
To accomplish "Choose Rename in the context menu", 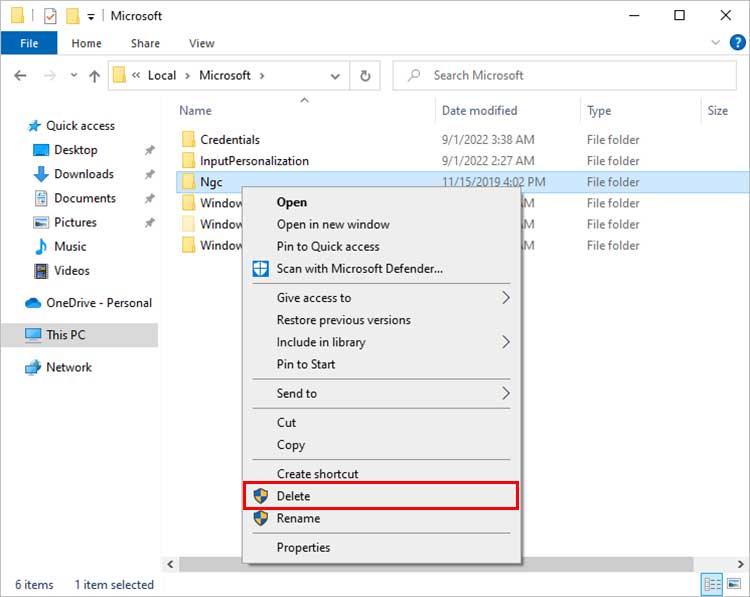I will point(298,518).
